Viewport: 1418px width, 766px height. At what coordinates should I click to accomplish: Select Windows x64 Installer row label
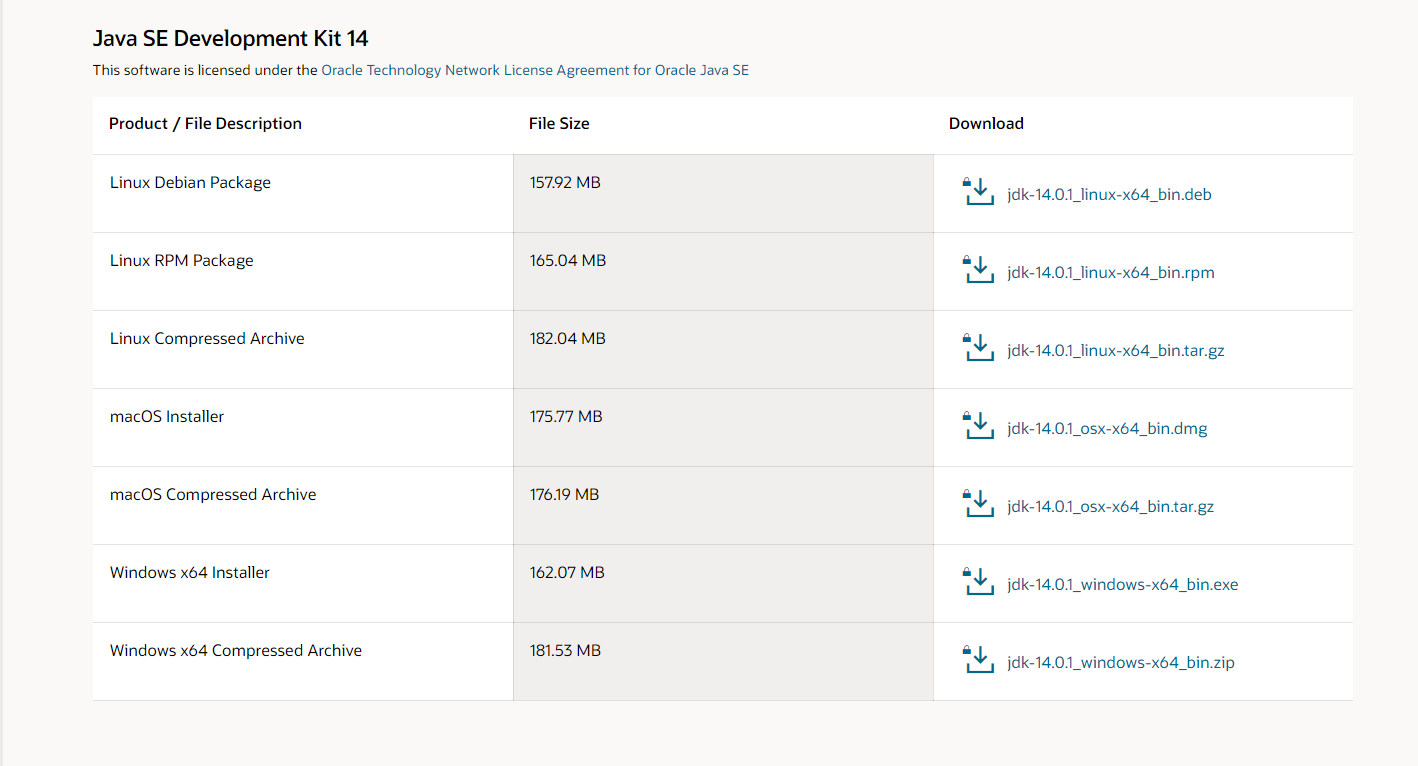(190, 573)
